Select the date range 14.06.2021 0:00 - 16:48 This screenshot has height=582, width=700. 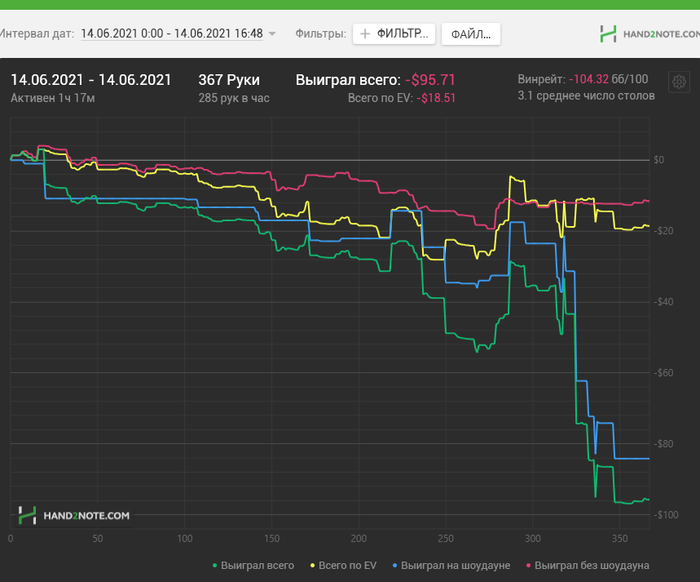coord(172,33)
